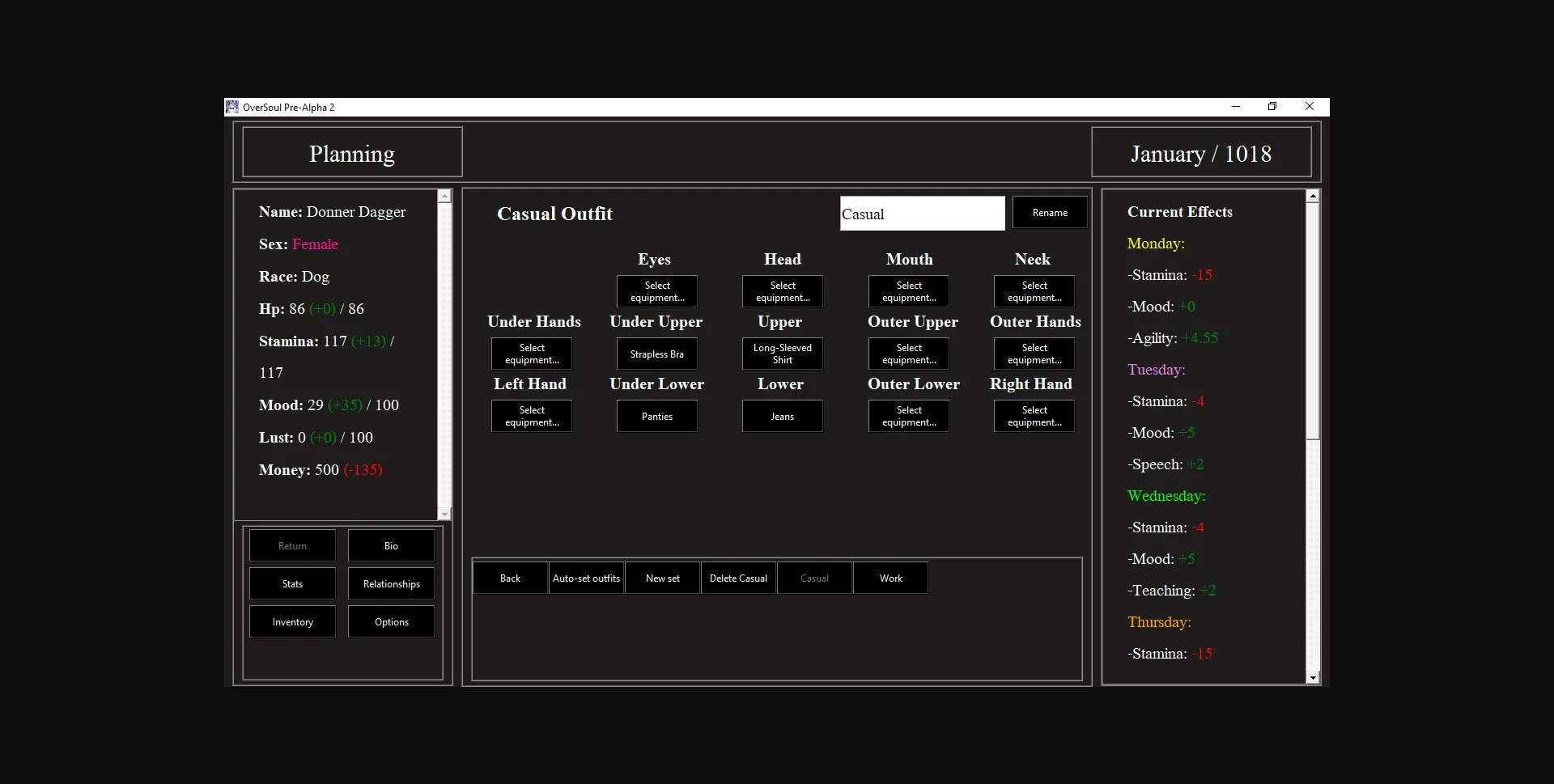Open the Head slot equipment selector

coord(782,291)
